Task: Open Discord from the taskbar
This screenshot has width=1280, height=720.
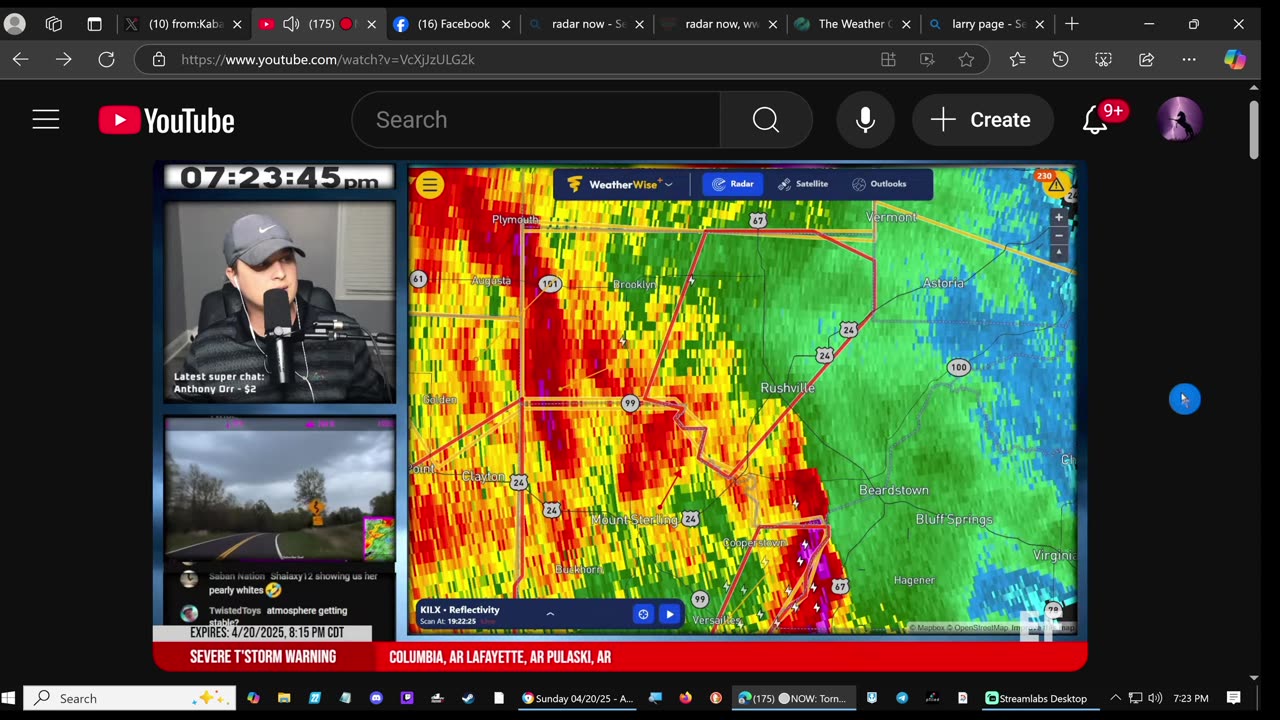Action: pos(376,698)
